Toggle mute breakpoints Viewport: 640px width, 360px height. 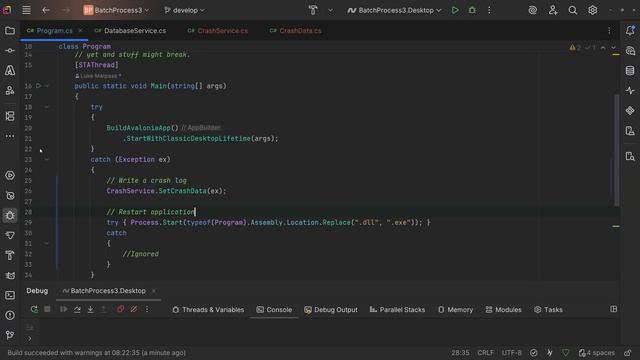pos(134,309)
